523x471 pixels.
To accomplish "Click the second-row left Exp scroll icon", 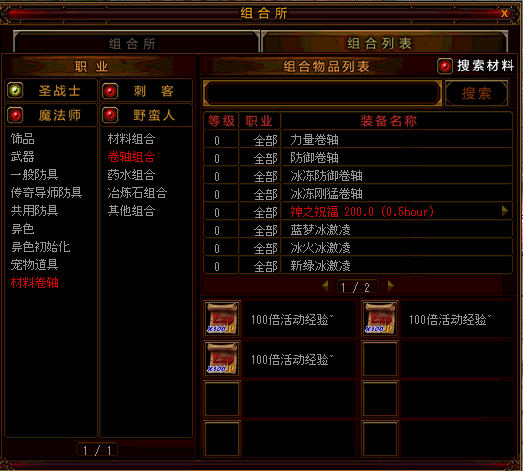I will 222,359.
